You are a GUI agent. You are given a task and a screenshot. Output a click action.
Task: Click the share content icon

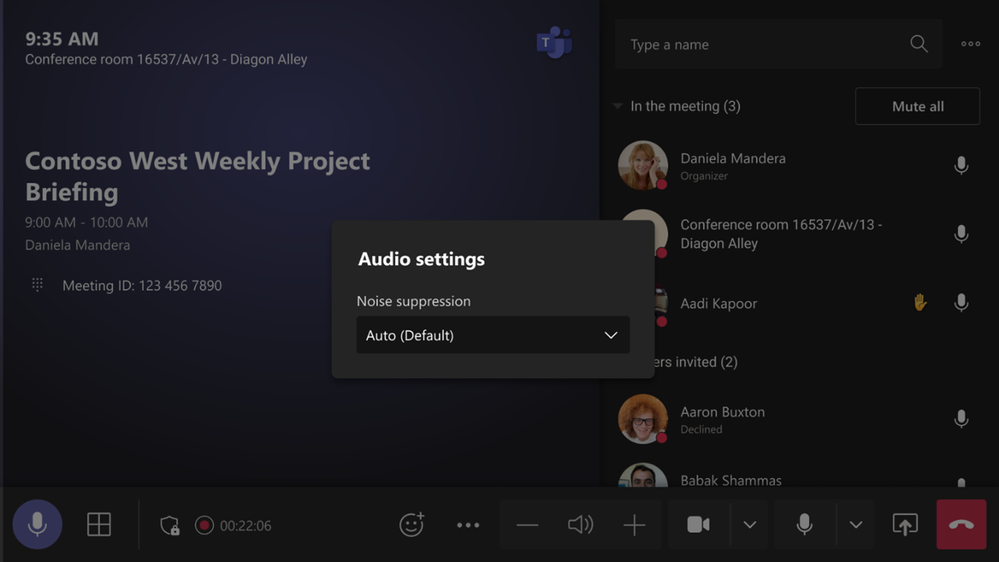coord(905,524)
